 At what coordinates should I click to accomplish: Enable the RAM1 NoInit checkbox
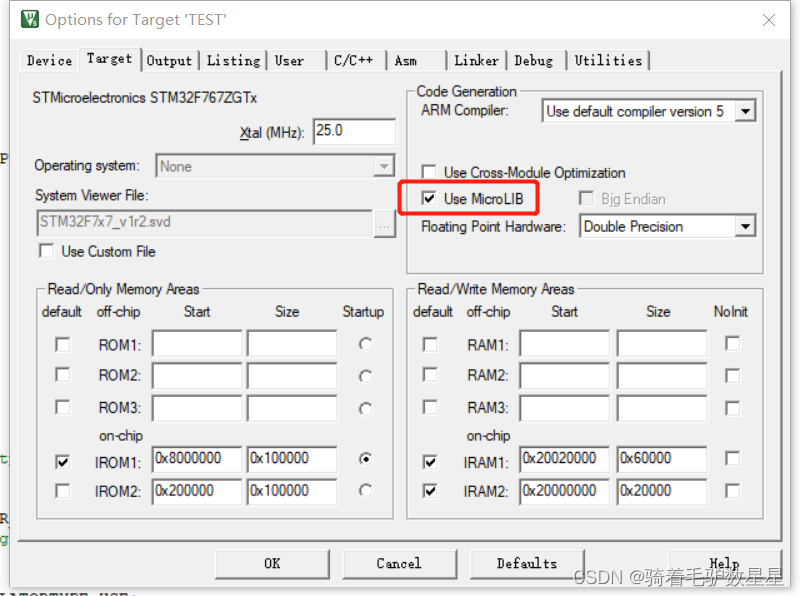(733, 343)
